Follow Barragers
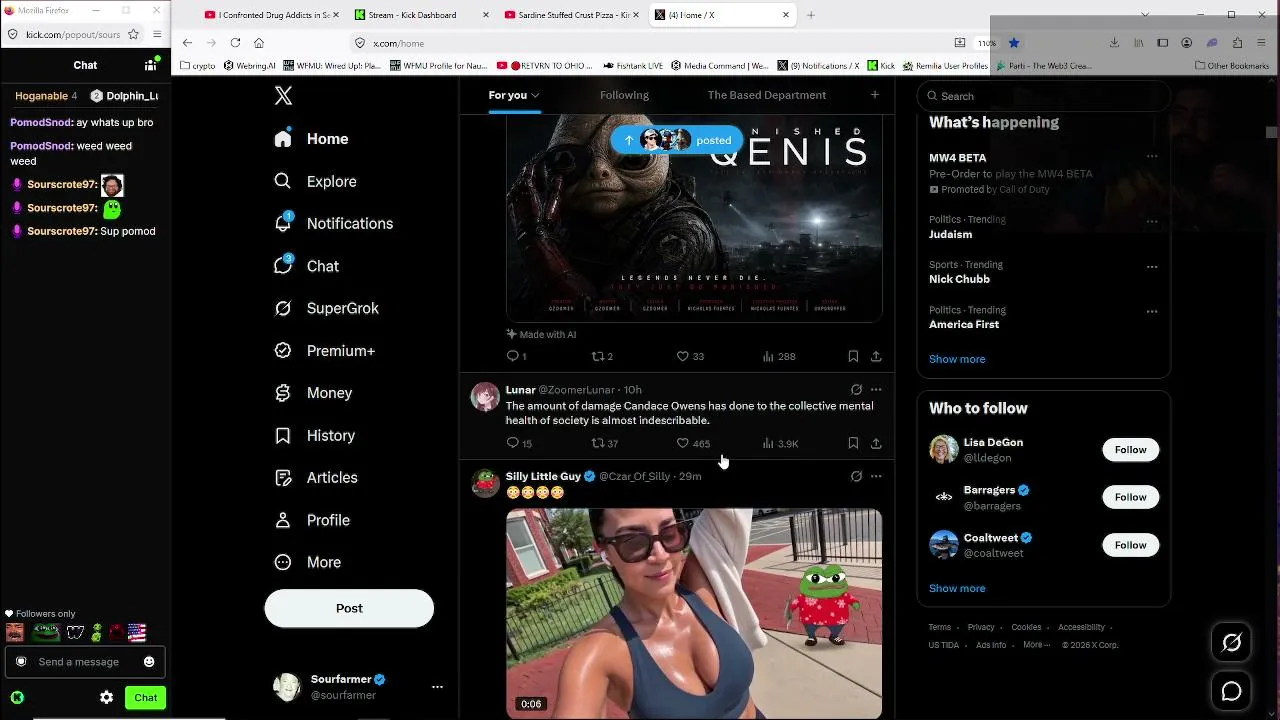The width and height of the screenshot is (1280, 720). click(x=1130, y=497)
